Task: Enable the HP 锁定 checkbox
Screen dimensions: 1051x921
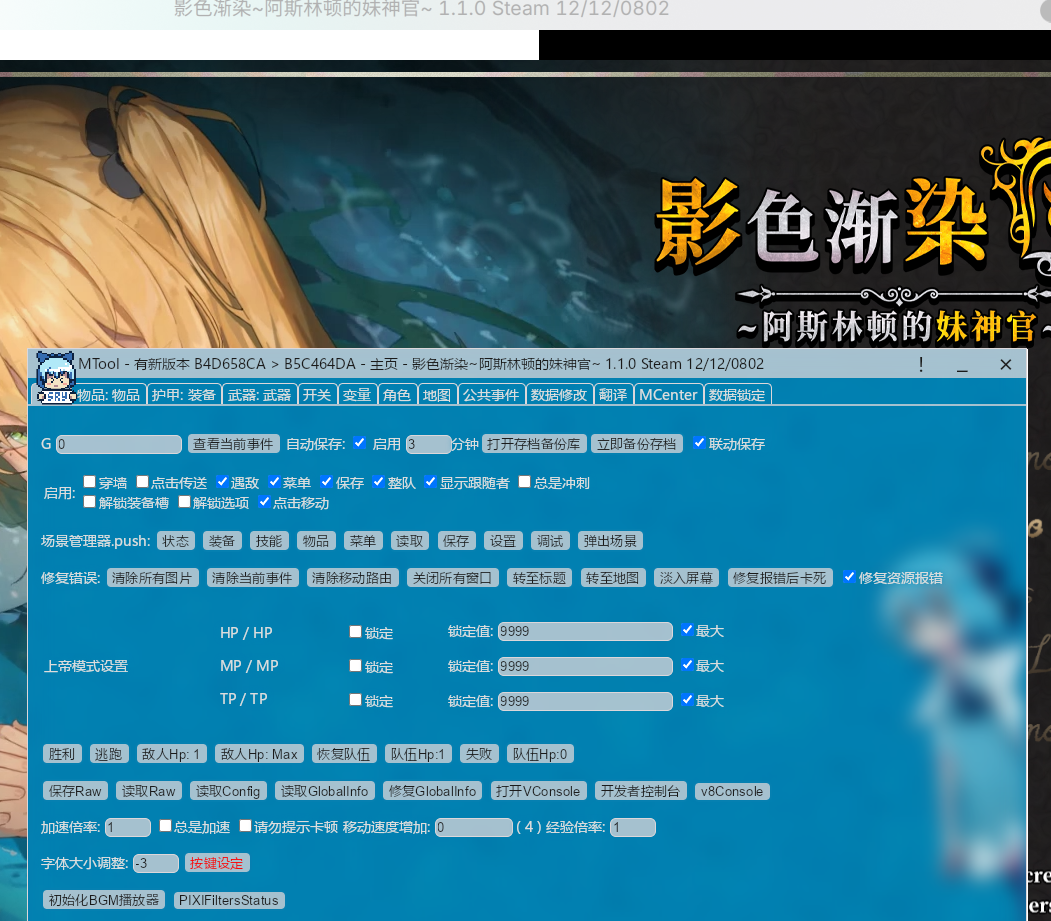Action: pyautogui.click(x=355, y=631)
